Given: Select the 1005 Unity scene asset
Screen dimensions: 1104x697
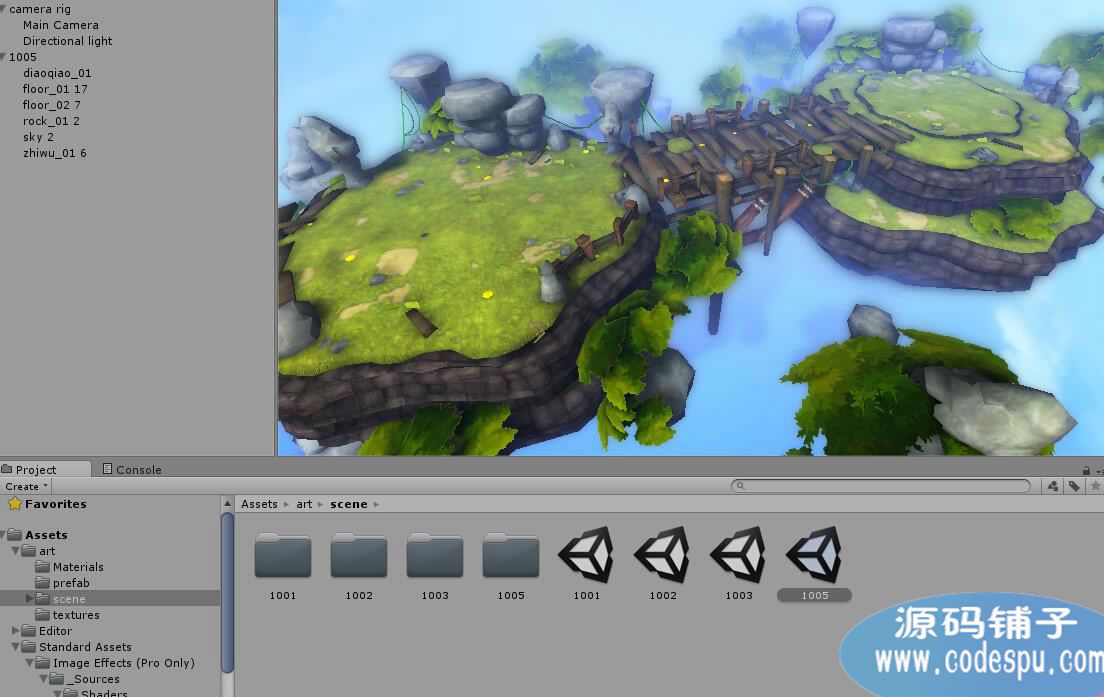Looking at the screenshot, I should point(814,556).
